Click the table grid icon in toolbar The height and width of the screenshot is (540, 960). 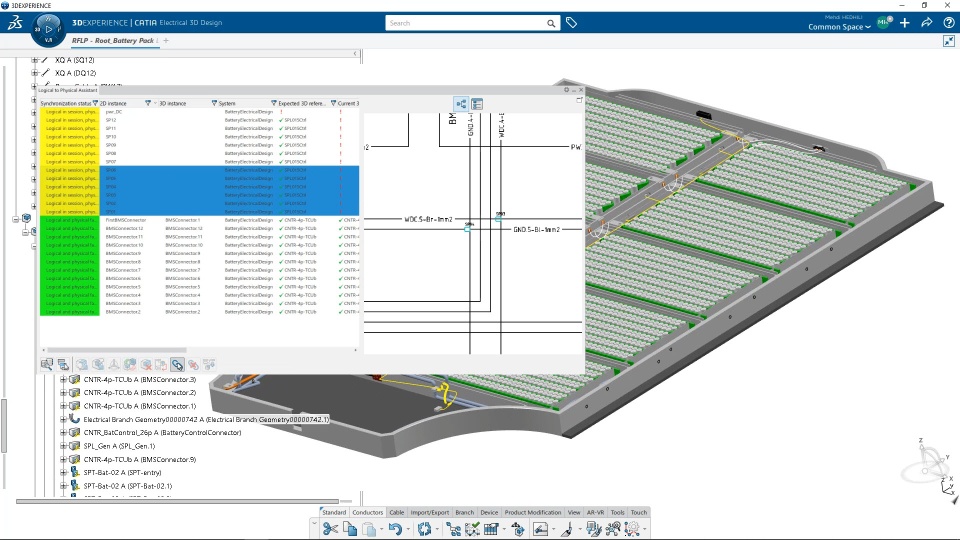pyautogui.click(x=491, y=528)
